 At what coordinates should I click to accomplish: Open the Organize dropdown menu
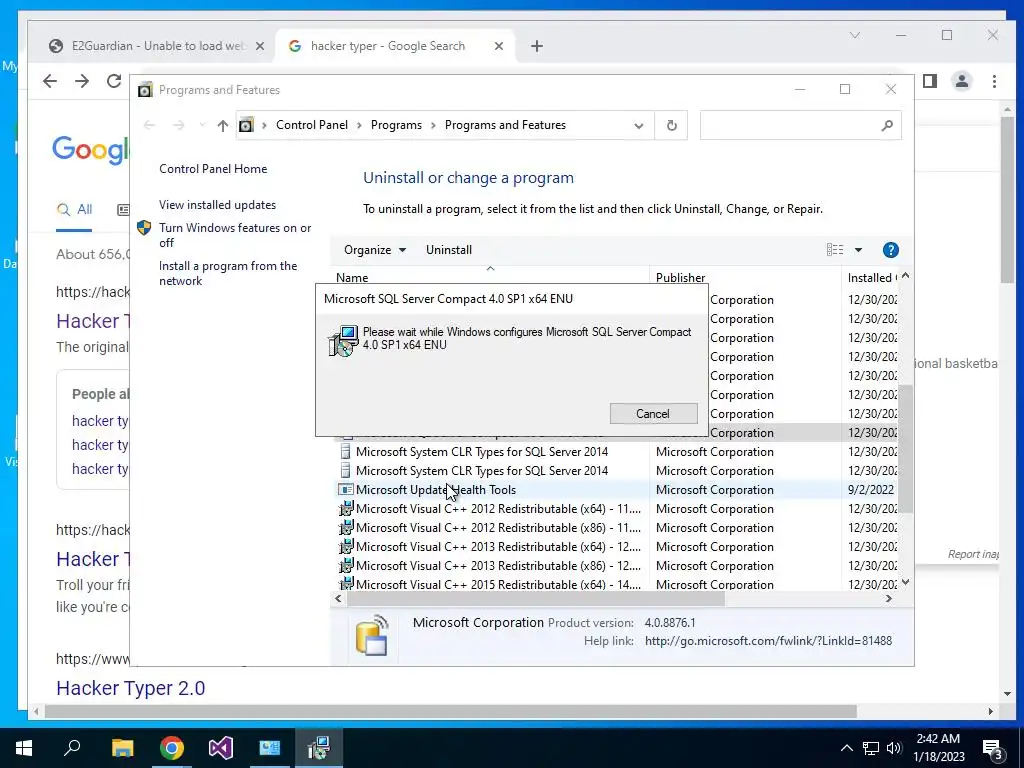[375, 250]
